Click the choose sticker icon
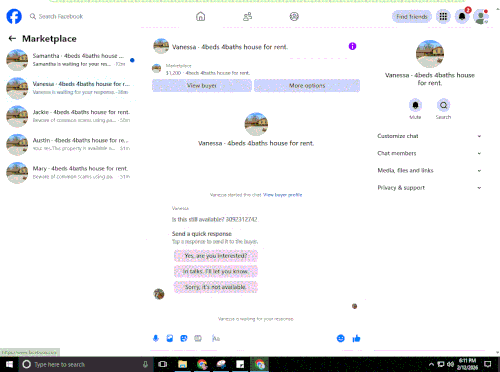The width and height of the screenshot is (500, 372). 184,339
